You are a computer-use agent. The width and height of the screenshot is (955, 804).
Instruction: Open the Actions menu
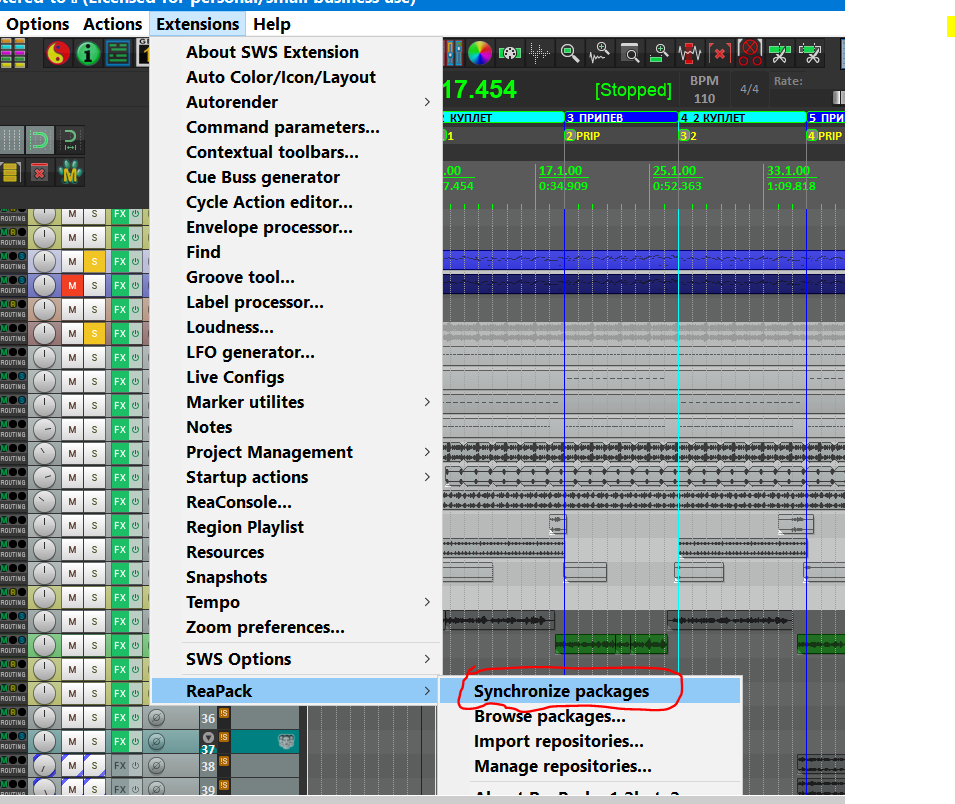pos(112,24)
